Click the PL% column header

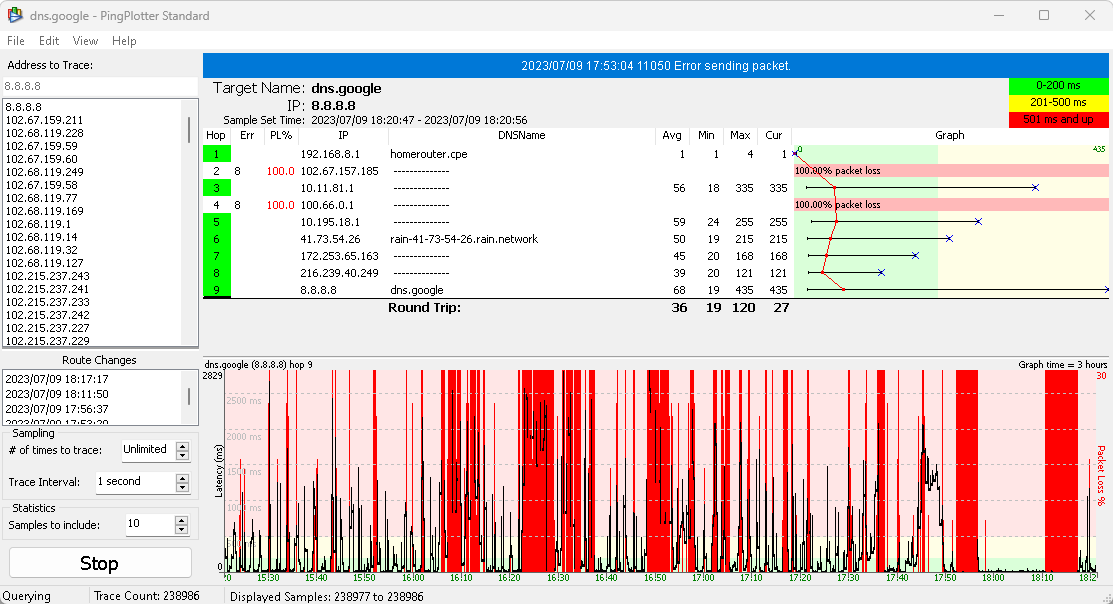coord(281,136)
